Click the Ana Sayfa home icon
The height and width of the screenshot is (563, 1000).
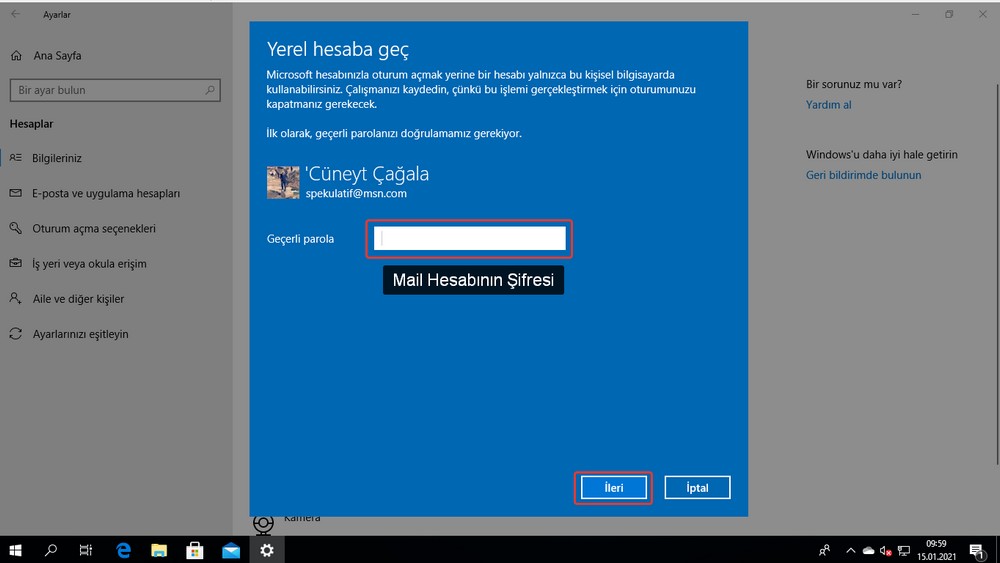click(x=15, y=56)
